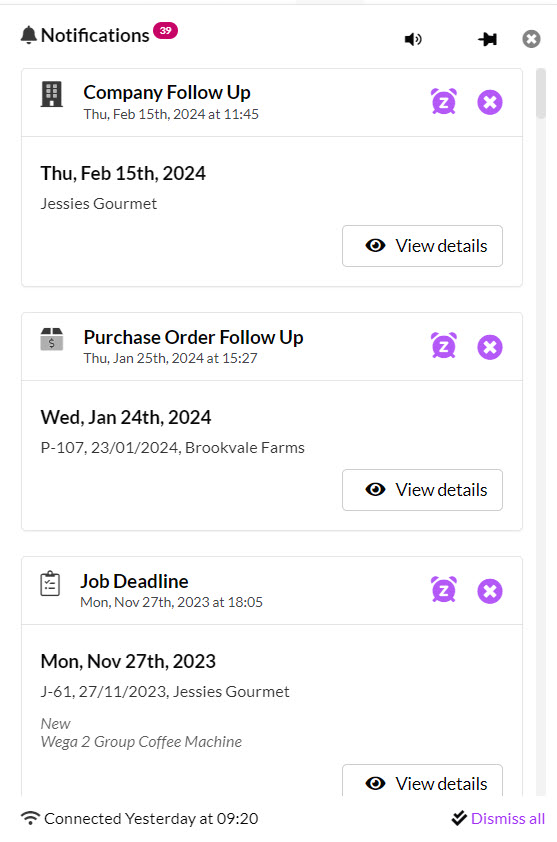Snooze the Purchase Order Follow Up notification

444,346
